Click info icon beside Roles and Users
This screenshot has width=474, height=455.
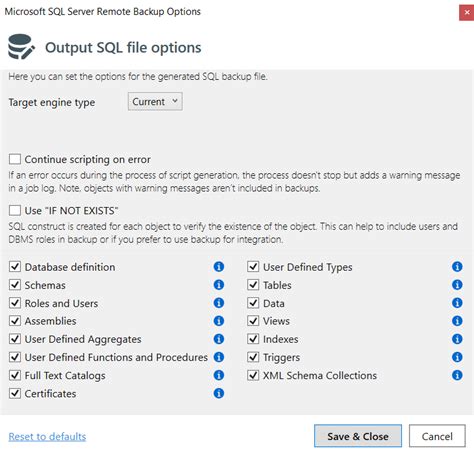pyautogui.click(x=219, y=303)
